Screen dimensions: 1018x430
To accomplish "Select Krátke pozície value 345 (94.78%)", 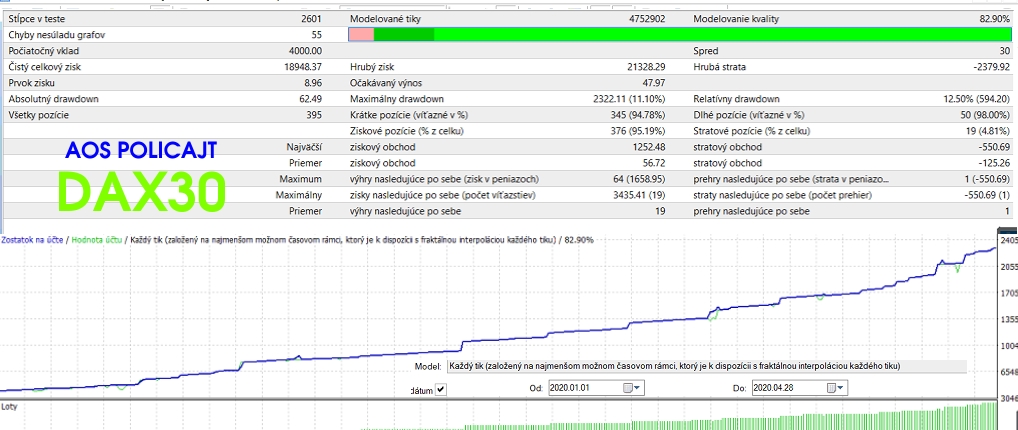I will pyautogui.click(x=637, y=115).
